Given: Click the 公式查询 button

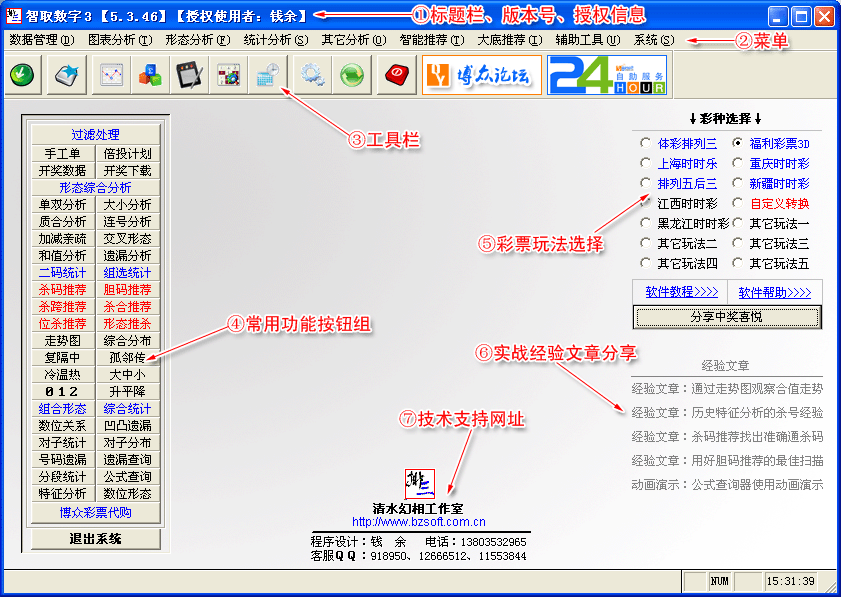Looking at the screenshot, I should click(128, 476).
